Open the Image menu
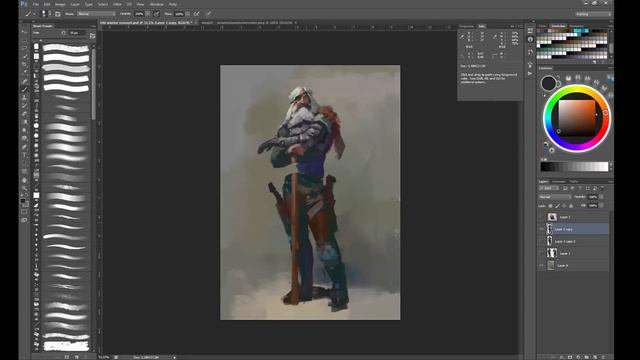The height and width of the screenshot is (360, 640). [60, 4]
